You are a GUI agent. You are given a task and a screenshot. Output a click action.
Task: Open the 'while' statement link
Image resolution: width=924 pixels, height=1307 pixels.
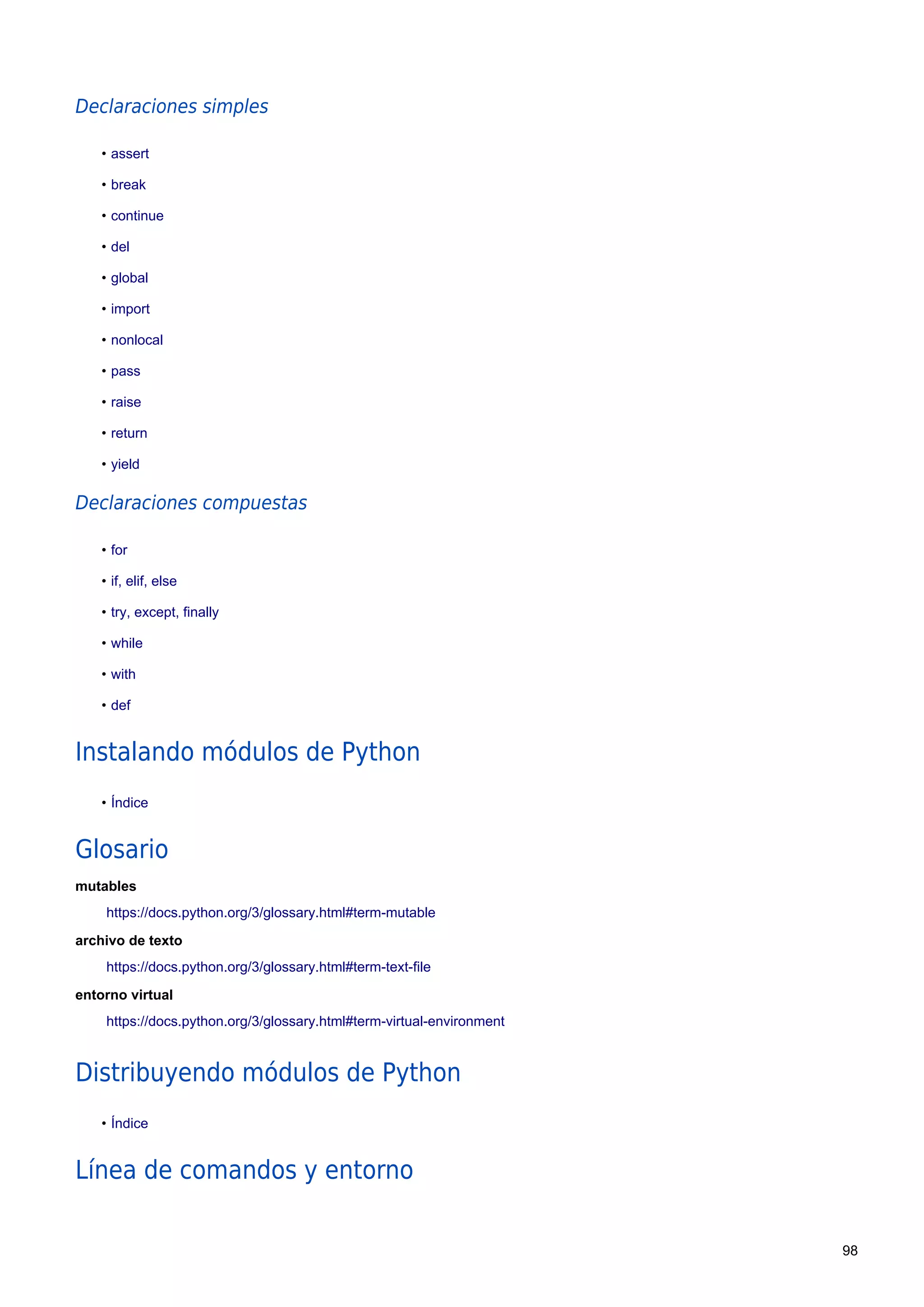[x=126, y=643]
